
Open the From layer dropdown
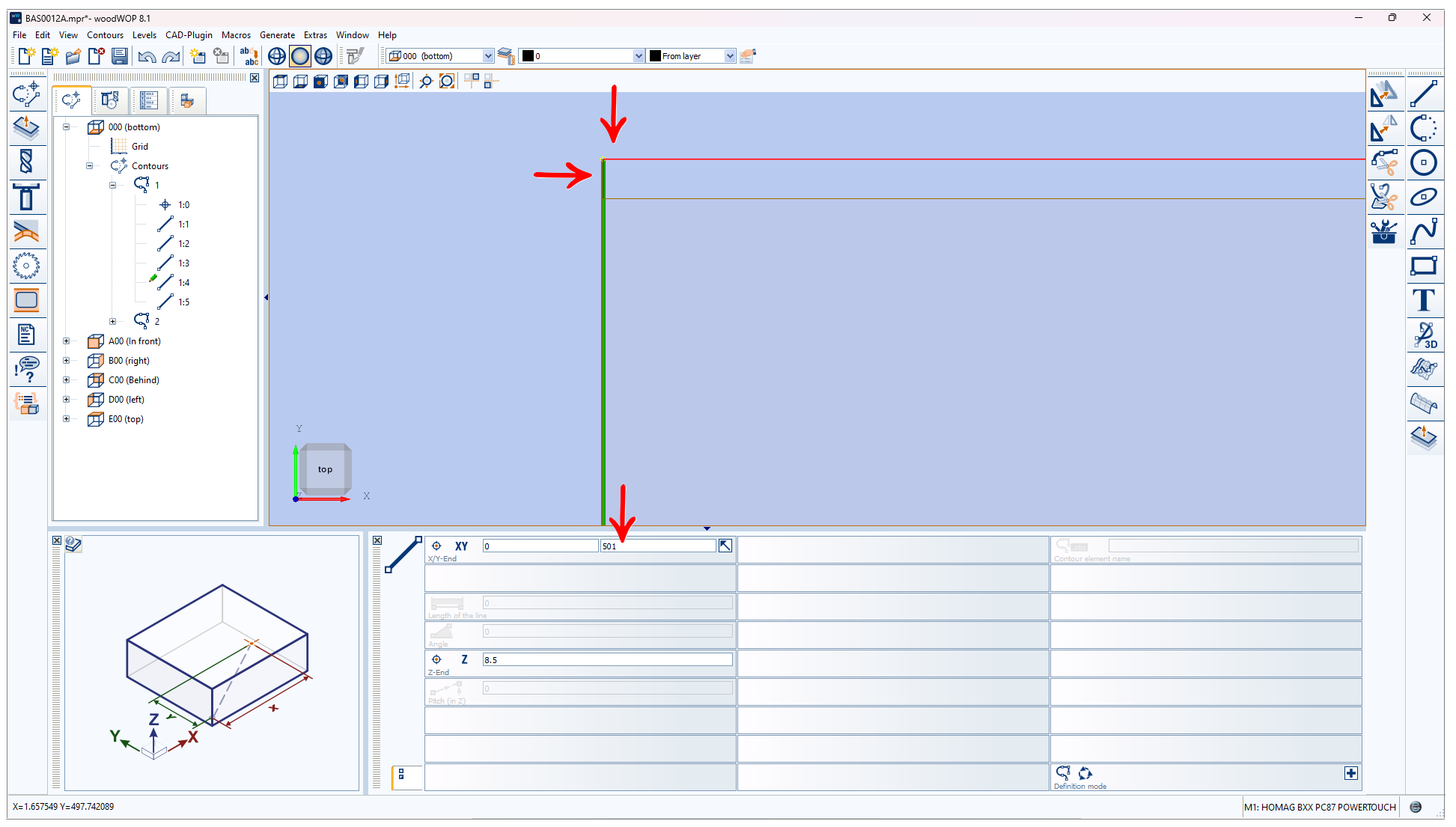click(x=730, y=56)
